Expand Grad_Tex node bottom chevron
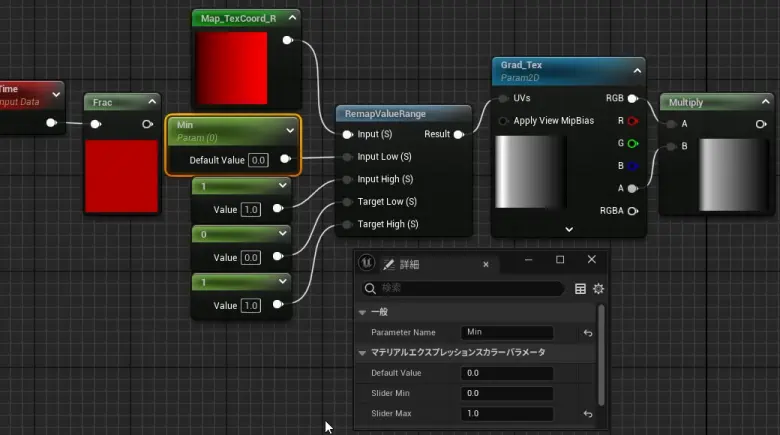This screenshot has width=780, height=435. pos(568,229)
